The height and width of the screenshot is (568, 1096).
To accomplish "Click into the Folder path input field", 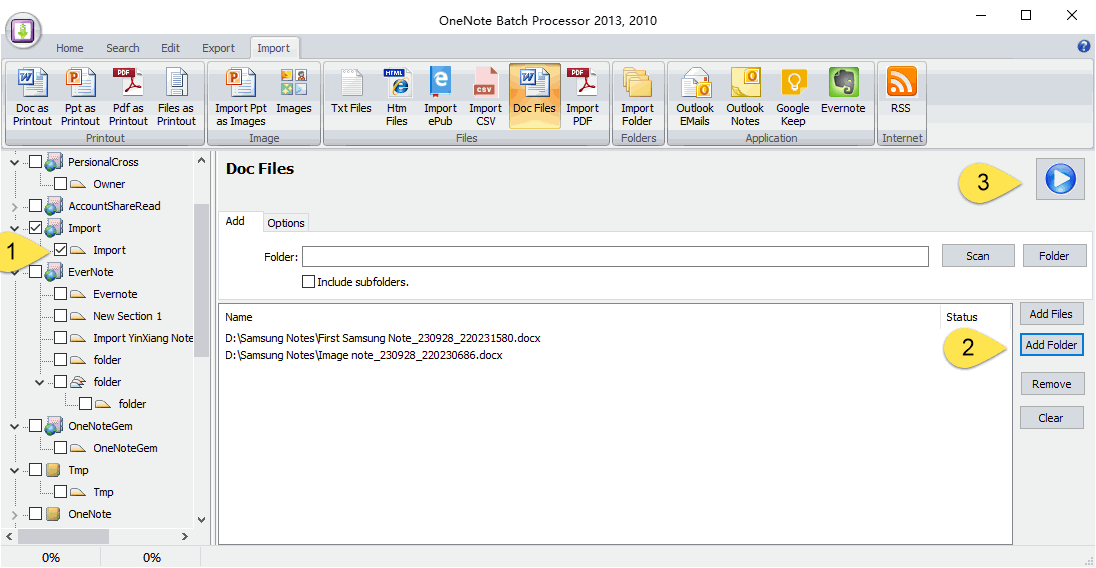I will (x=615, y=256).
